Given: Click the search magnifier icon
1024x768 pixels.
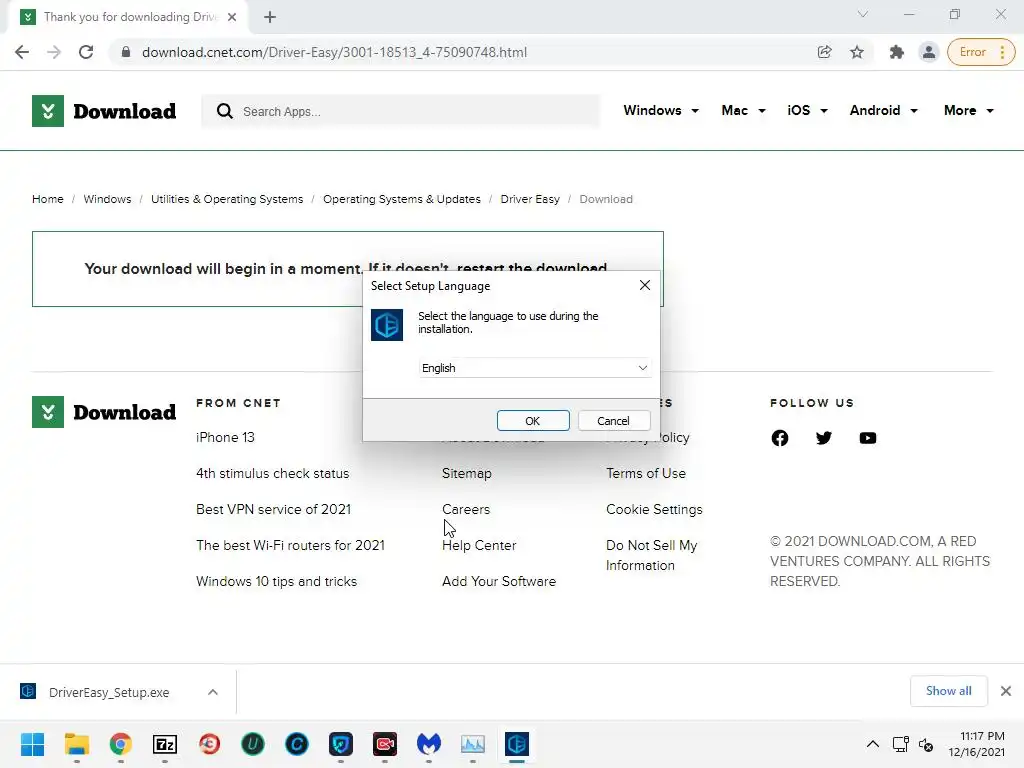Looking at the screenshot, I should tap(224, 111).
